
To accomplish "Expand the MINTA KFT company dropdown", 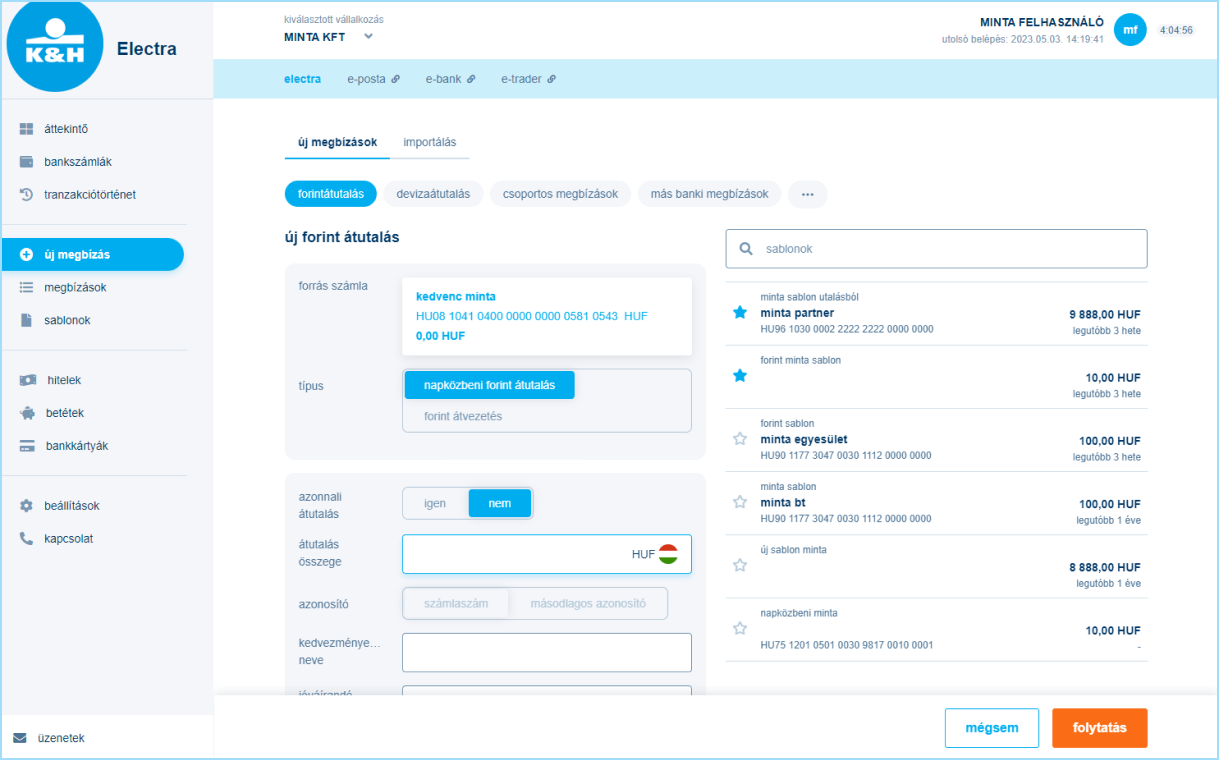I will pyautogui.click(x=368, y=37).
